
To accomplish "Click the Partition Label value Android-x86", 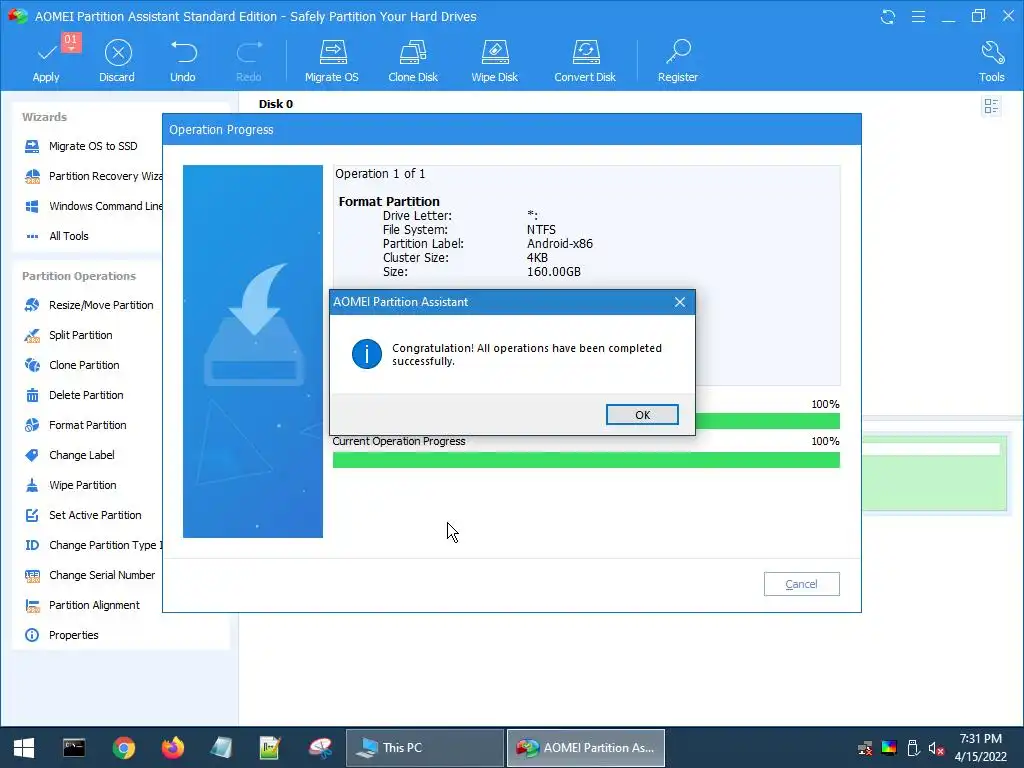I will click(560, 244).
